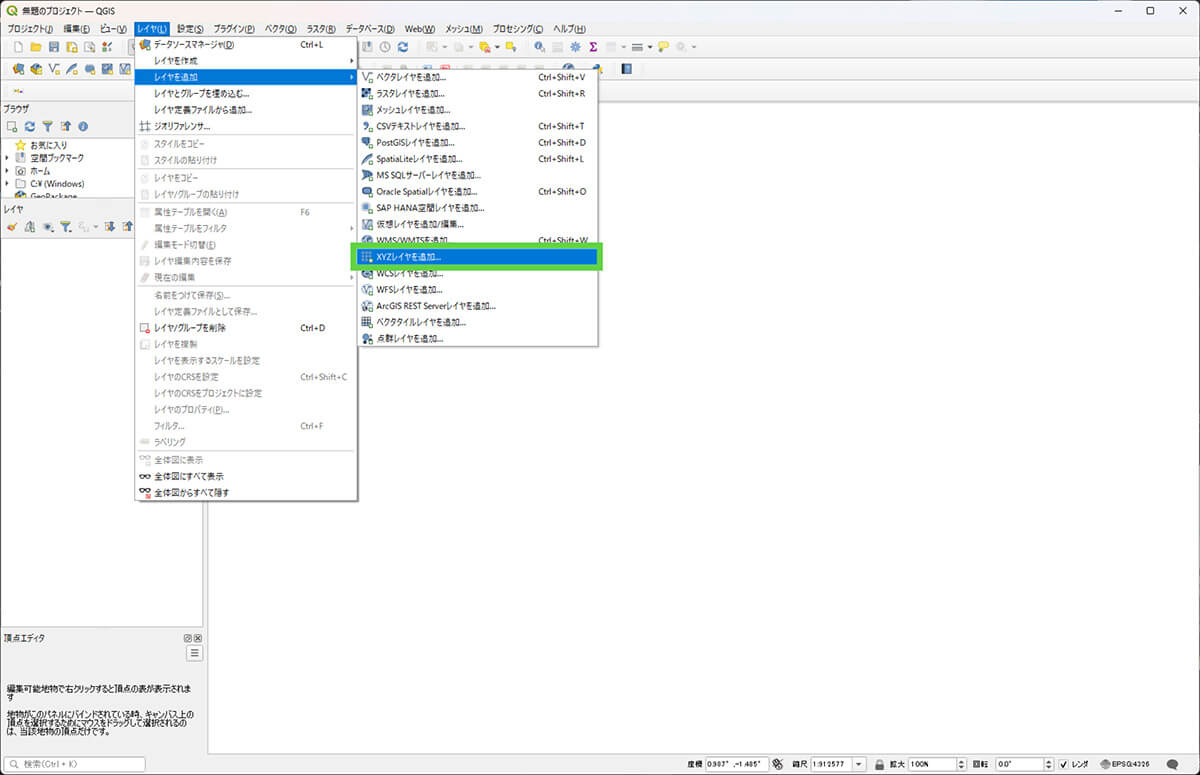Open the プラグイン(P) menu
This screenshot has width=1200, height=775.
[x=233, y=29]
